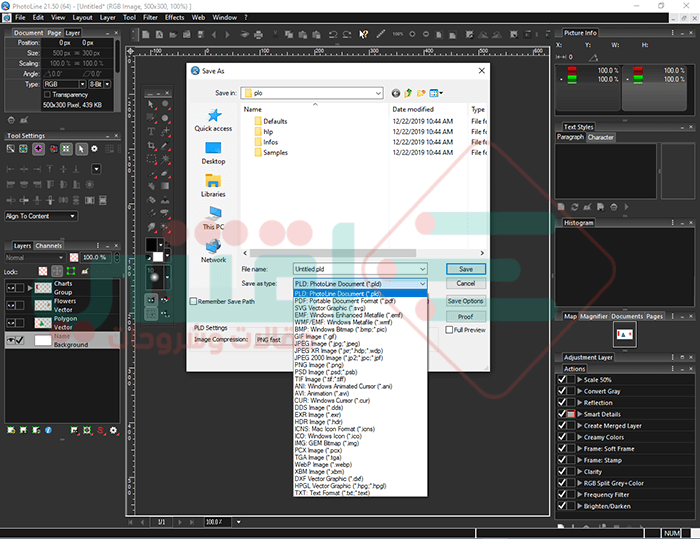Hide the Background layer
The image size is (700, 539).
click(x=11, y=340)
